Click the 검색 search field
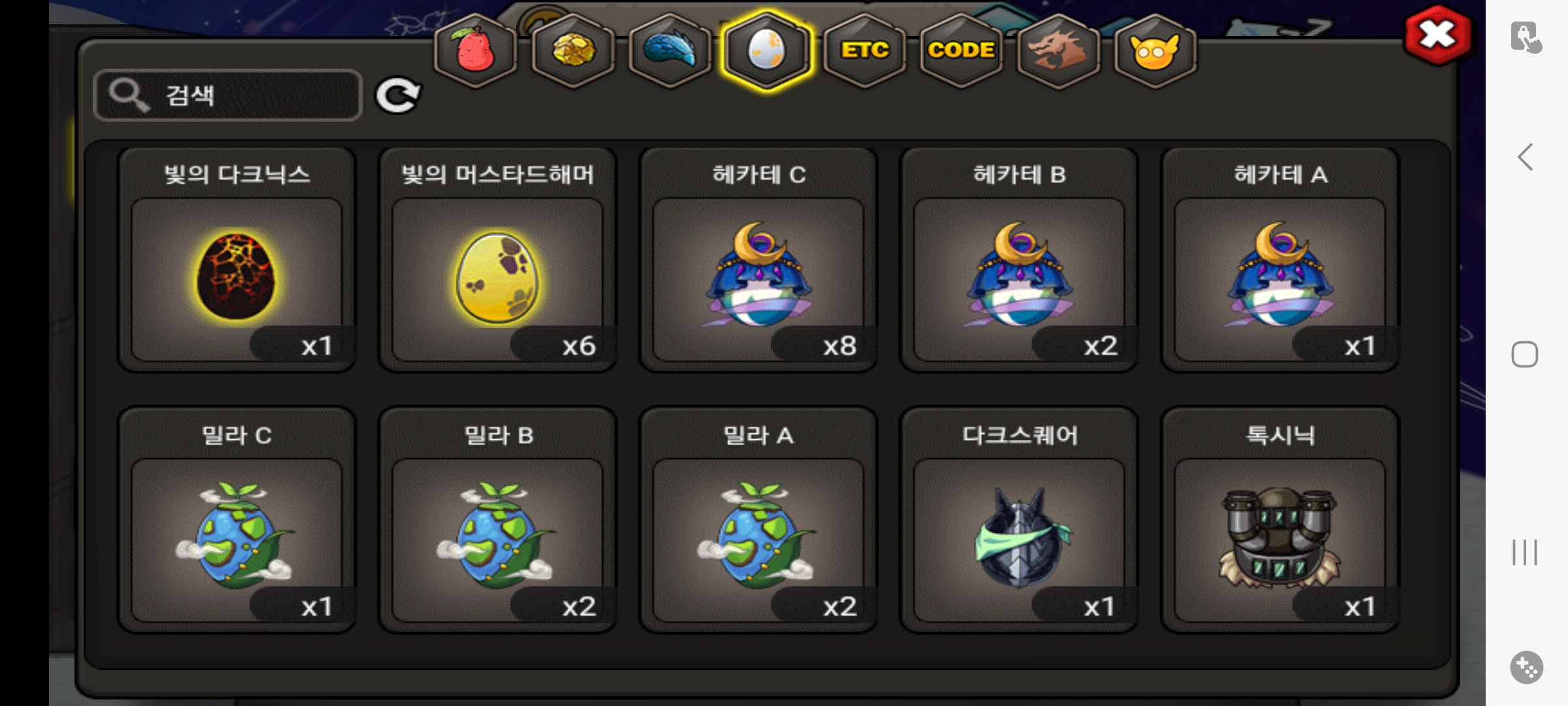This screenshot has width=1568, height=706. point(227,95)
